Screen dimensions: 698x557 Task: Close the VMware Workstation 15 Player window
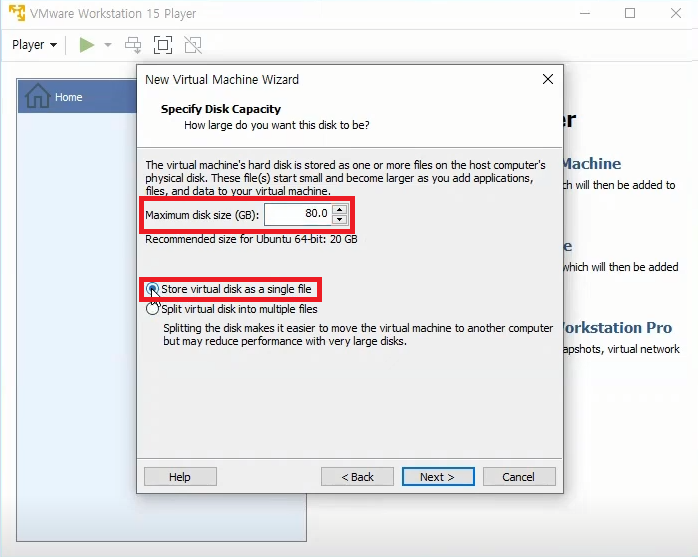click(676, 13)
